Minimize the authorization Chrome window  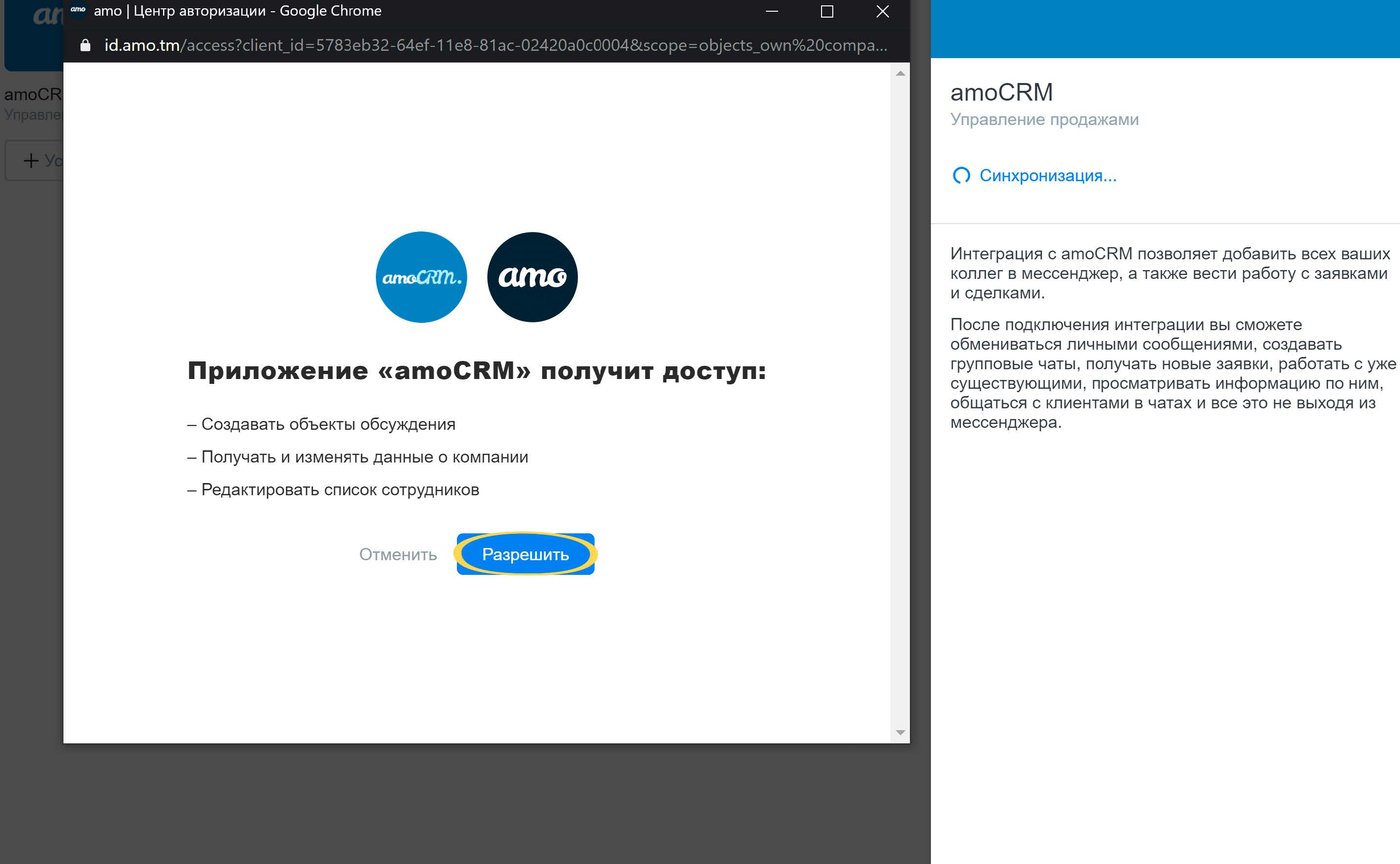pyautogui.click(x=772, y=11)
